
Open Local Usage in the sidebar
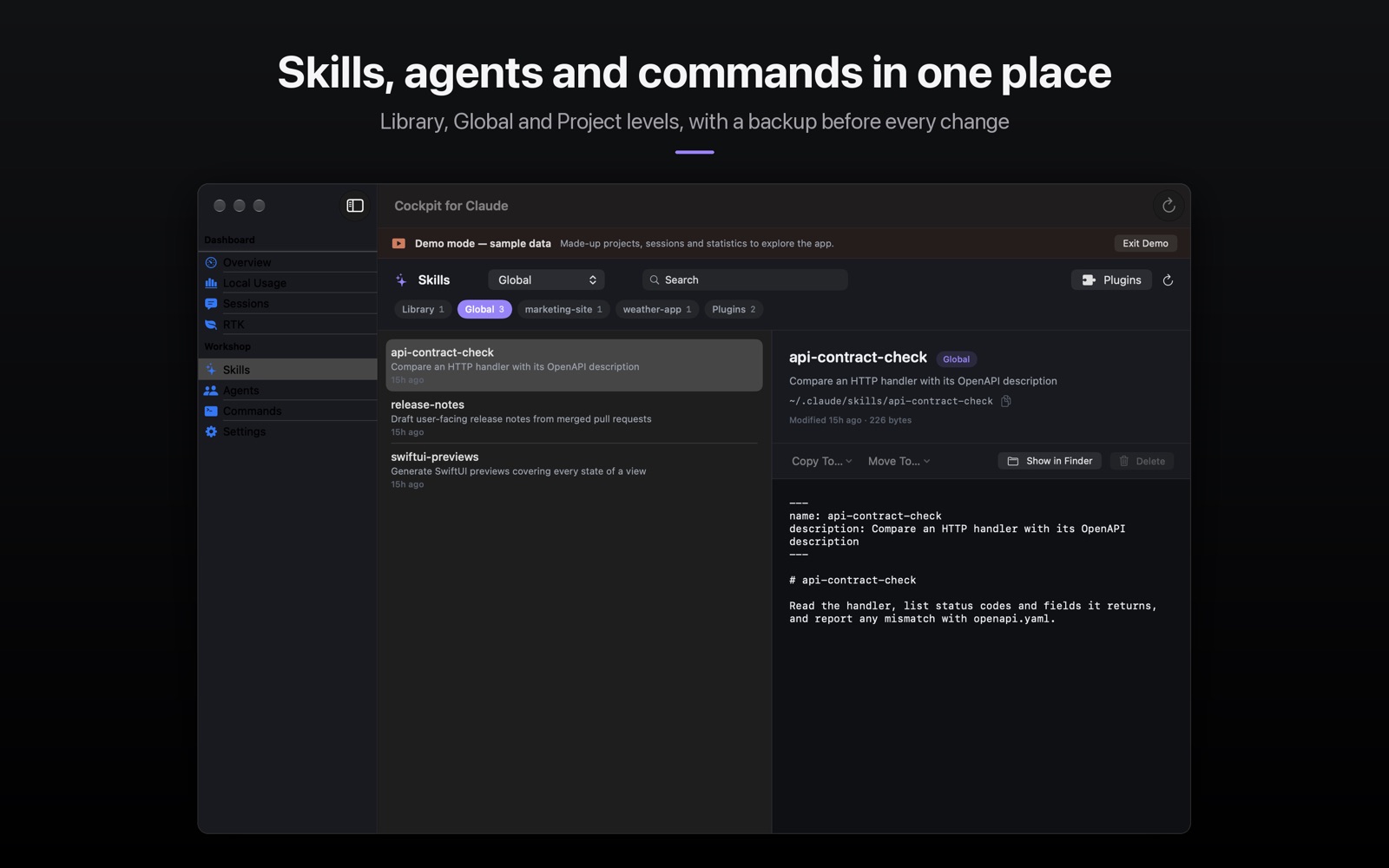click(287, 283)
